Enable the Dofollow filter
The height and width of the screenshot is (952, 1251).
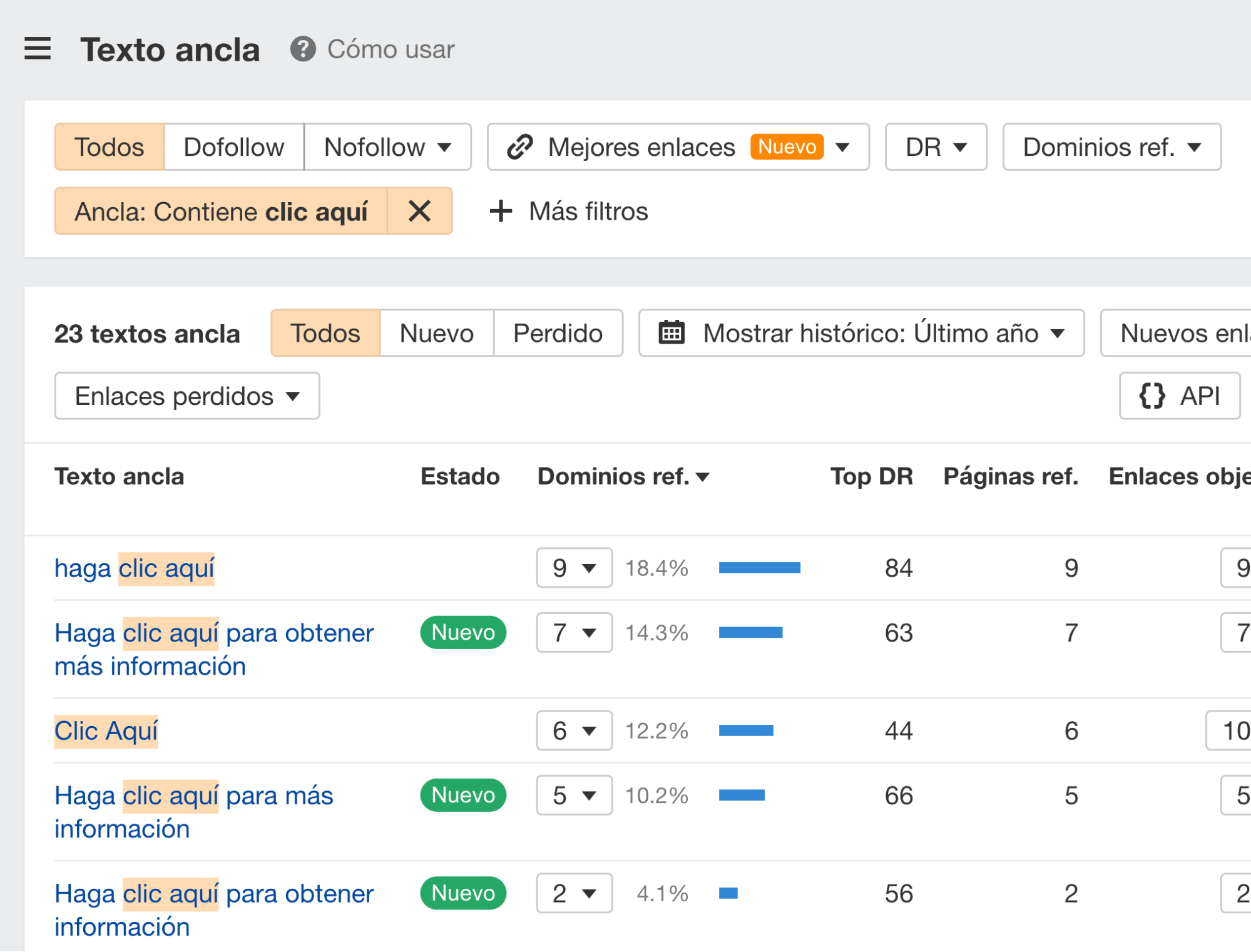click(233, 147)
